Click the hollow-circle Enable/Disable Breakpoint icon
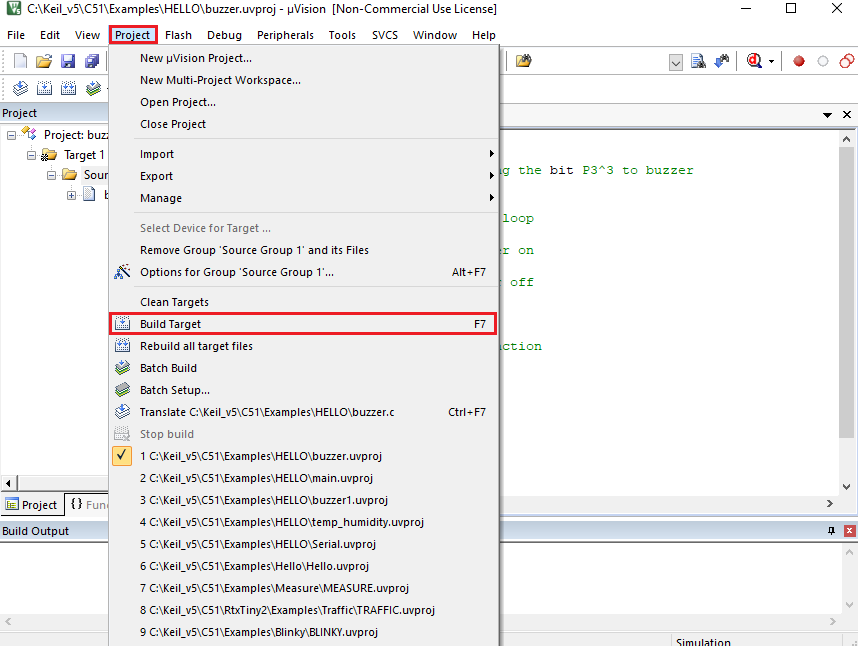The image size is (858, 646). tap(822, 61)
